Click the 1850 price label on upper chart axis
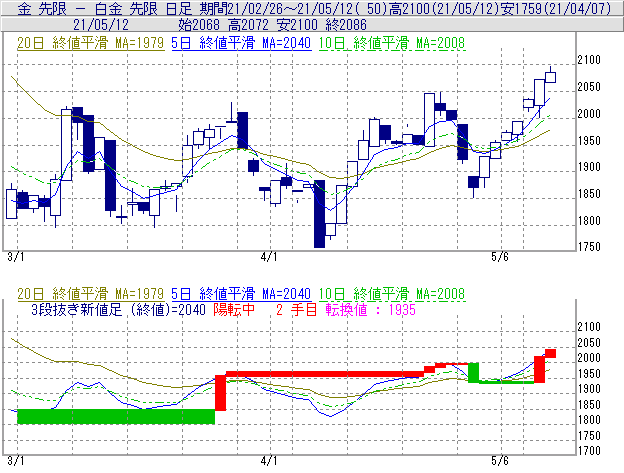 click(x=589, y=194)
